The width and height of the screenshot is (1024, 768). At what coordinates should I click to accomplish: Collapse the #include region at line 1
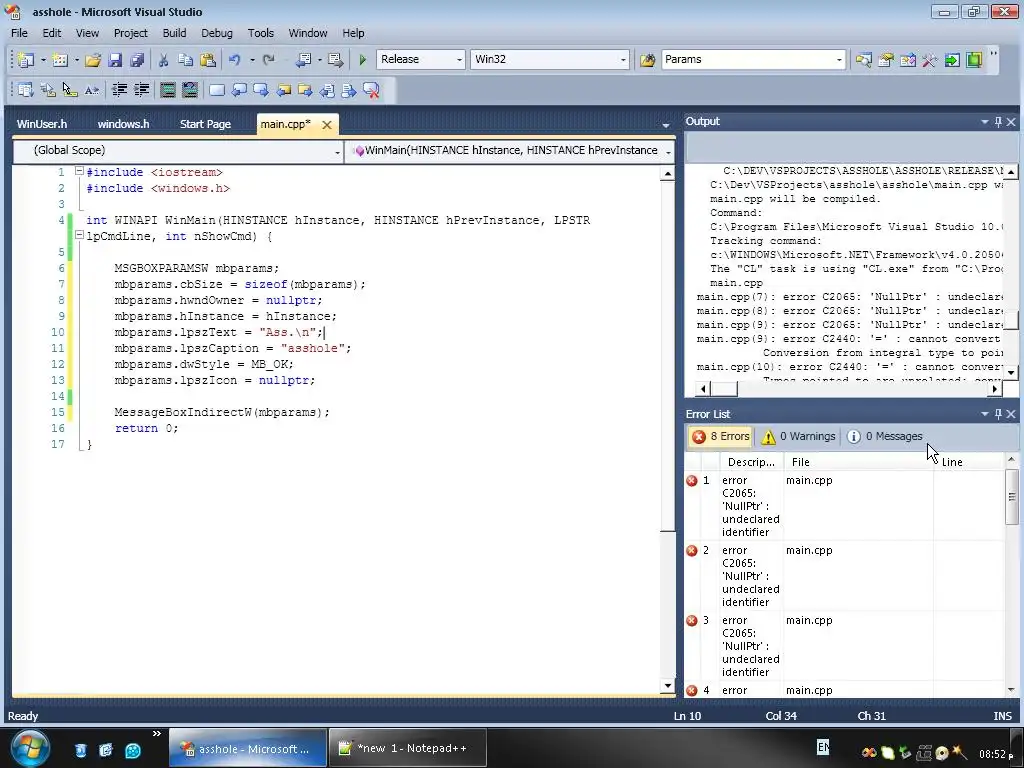pos(79,171)
